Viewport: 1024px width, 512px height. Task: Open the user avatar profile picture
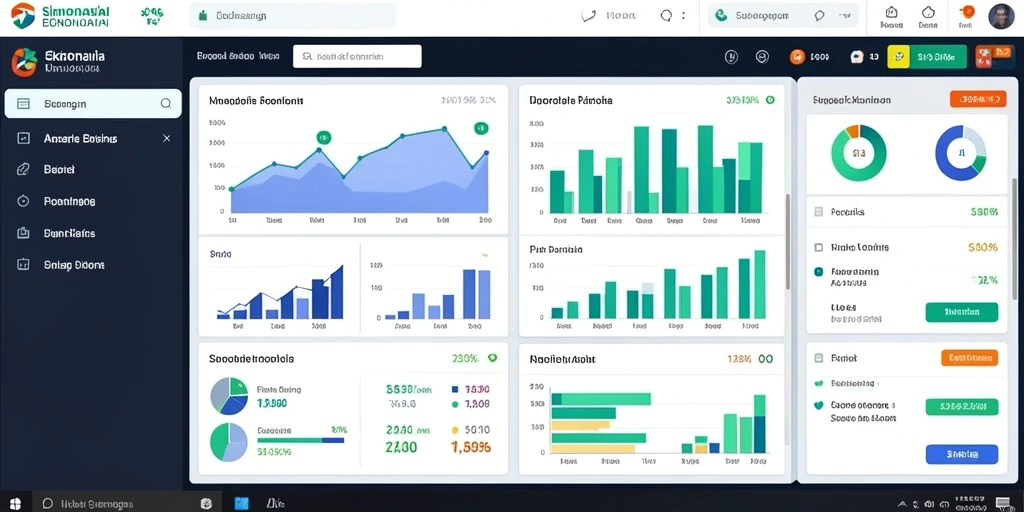click(x=1000, y=16)
